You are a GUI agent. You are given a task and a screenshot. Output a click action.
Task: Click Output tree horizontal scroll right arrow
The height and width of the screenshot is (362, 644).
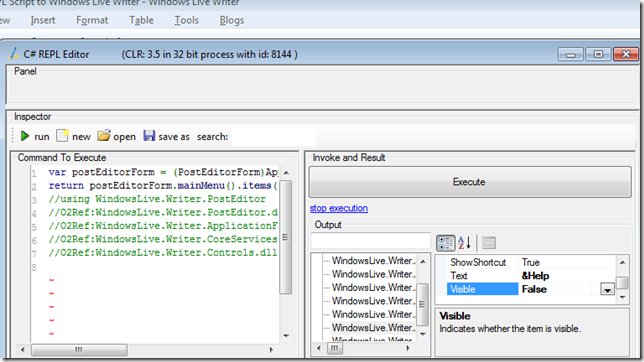[408, 348]
